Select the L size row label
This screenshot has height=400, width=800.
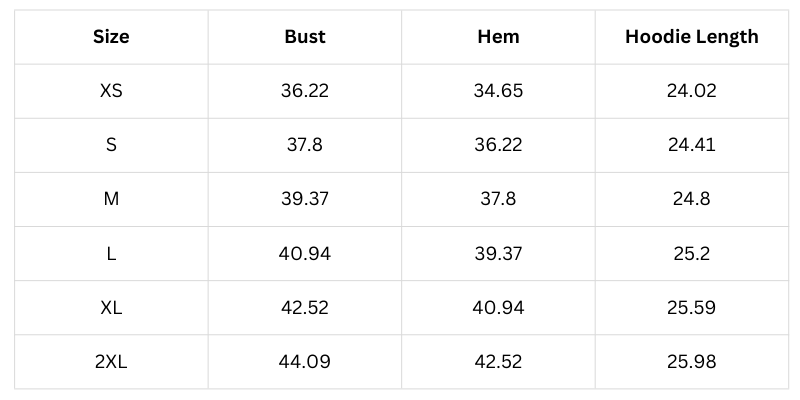click(111, 253)
